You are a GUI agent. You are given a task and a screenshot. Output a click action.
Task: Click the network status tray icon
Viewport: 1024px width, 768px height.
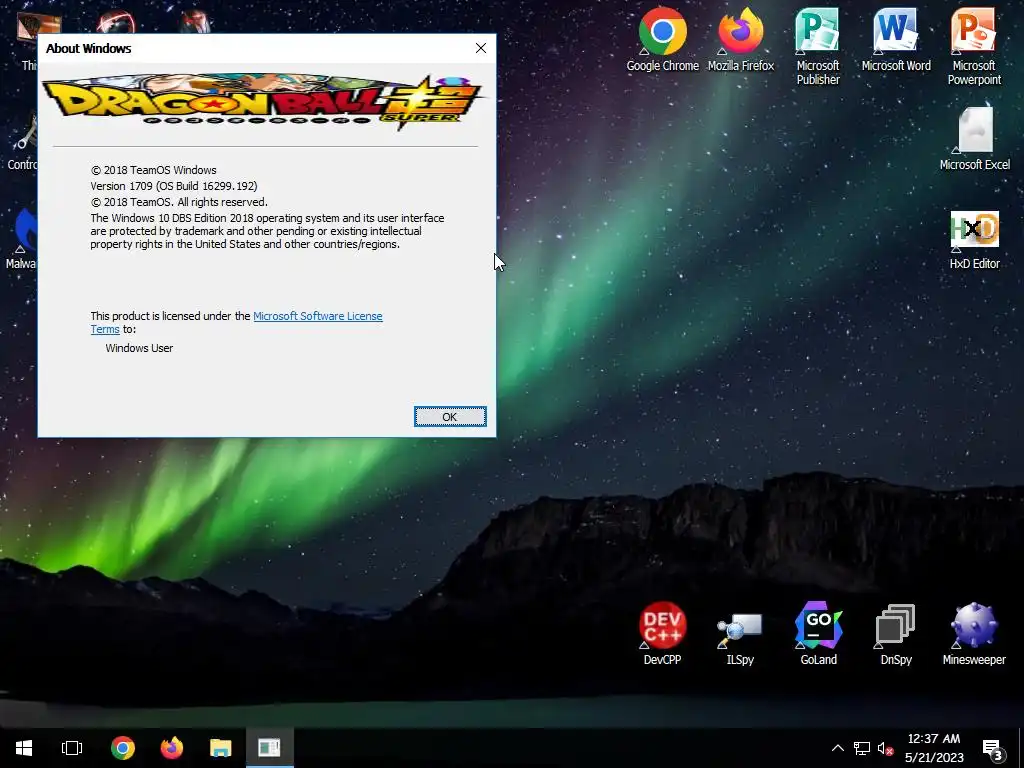pyautogui.click(x=861, y=748)
